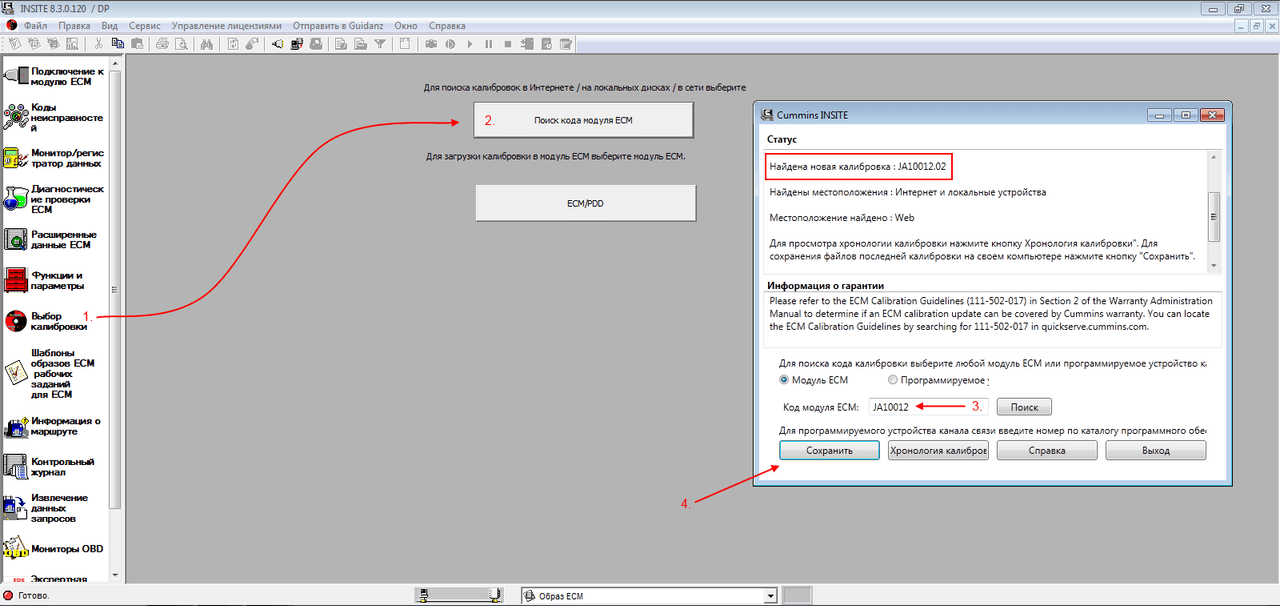Viewport: 1280px width, 606px height.
Task: Click the Сохранить button in dialog
Action: point(830,450)
